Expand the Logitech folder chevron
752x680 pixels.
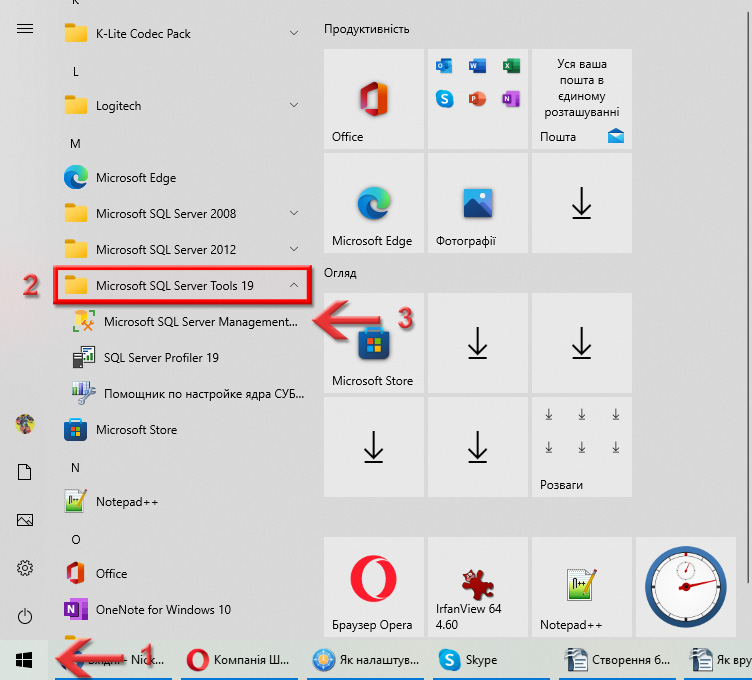(x=294, y=105)
